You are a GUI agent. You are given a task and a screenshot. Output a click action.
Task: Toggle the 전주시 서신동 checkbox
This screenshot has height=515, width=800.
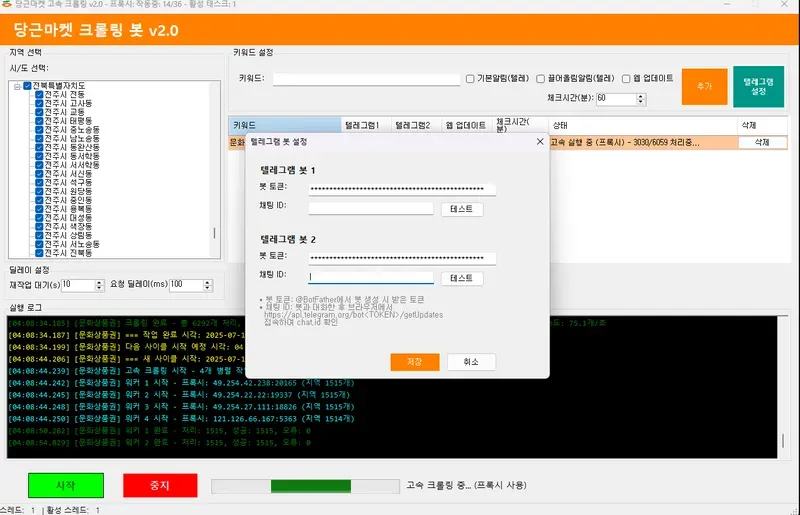click(39, 174)
